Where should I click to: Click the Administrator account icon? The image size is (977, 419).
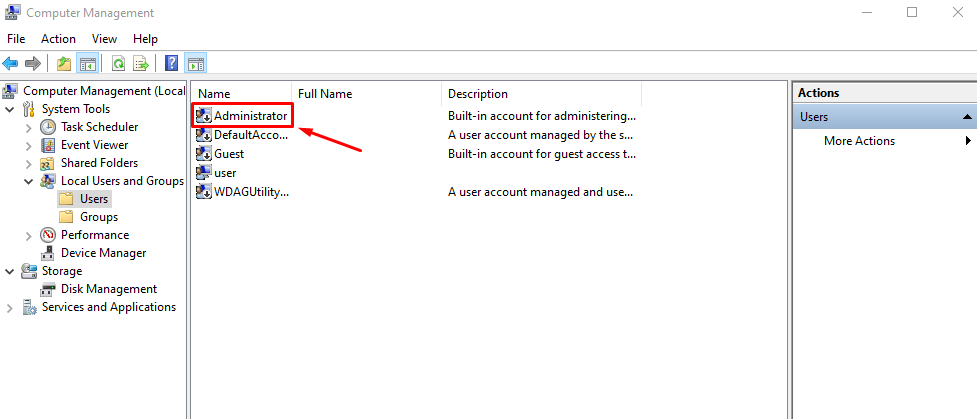coord(204,116)
